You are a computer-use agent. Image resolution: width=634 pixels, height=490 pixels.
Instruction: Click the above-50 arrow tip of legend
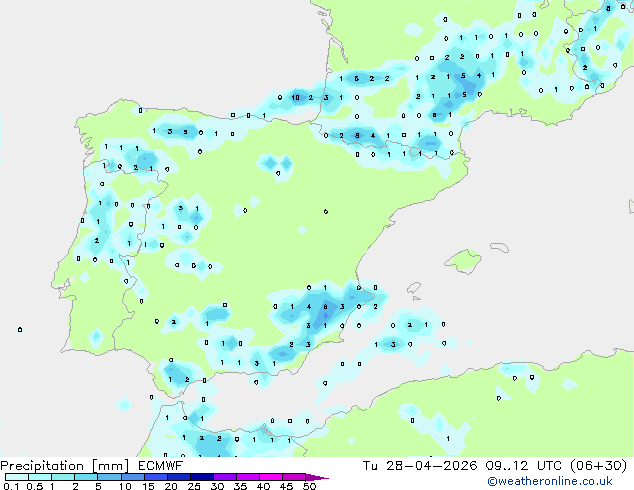[317, 477]
